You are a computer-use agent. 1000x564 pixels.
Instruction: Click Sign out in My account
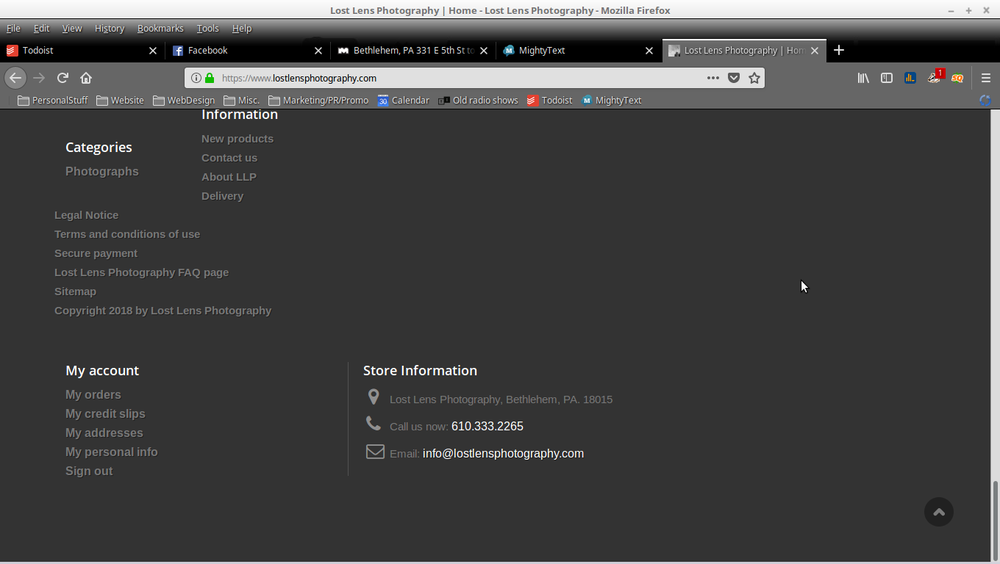click(89, 471)
